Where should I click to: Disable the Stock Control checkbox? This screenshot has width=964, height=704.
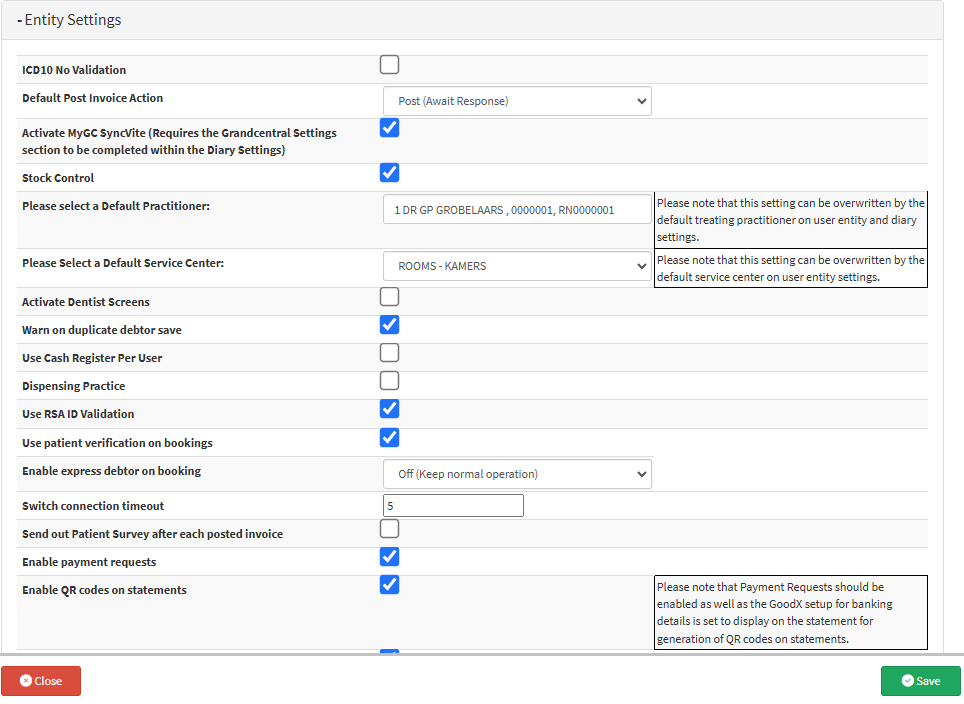click(390, 173)
